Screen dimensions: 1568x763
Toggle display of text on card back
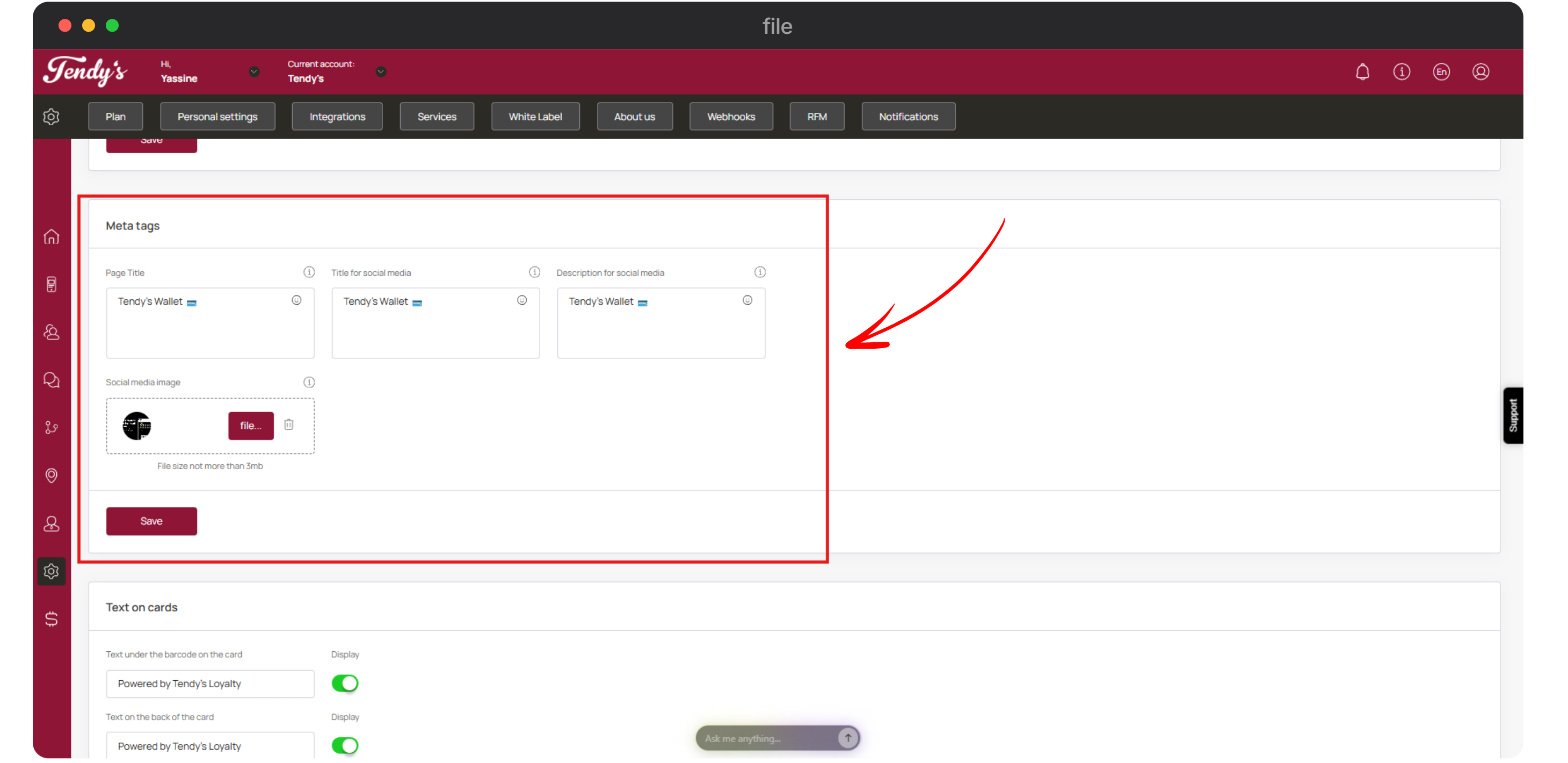coord(345,745)
